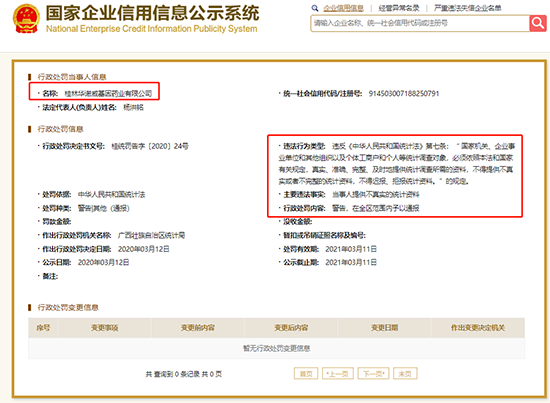Go to 首页 first page button
Viewport: 550px width, 403px height.
(x=306, y=374)
